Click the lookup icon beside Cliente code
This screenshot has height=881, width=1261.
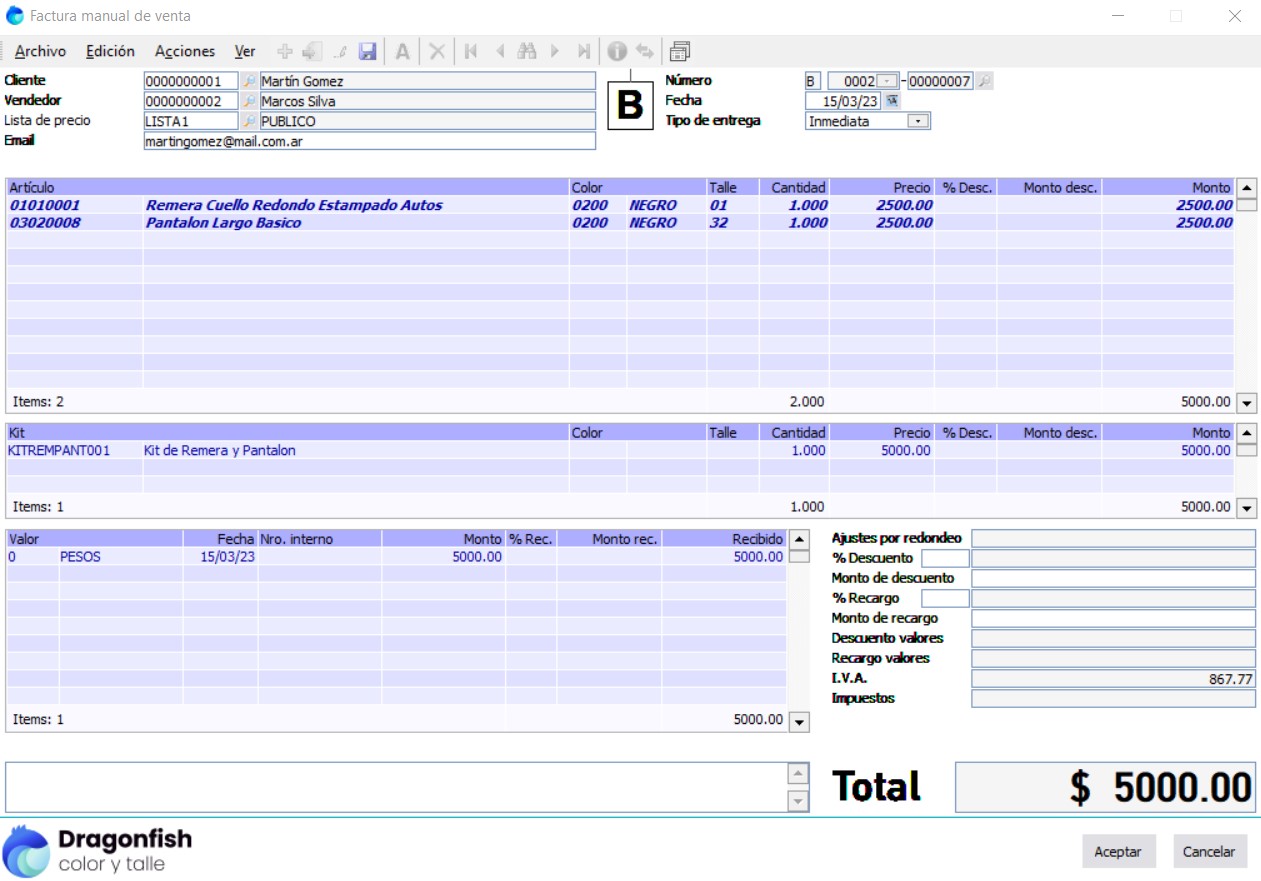pos(249,81)
